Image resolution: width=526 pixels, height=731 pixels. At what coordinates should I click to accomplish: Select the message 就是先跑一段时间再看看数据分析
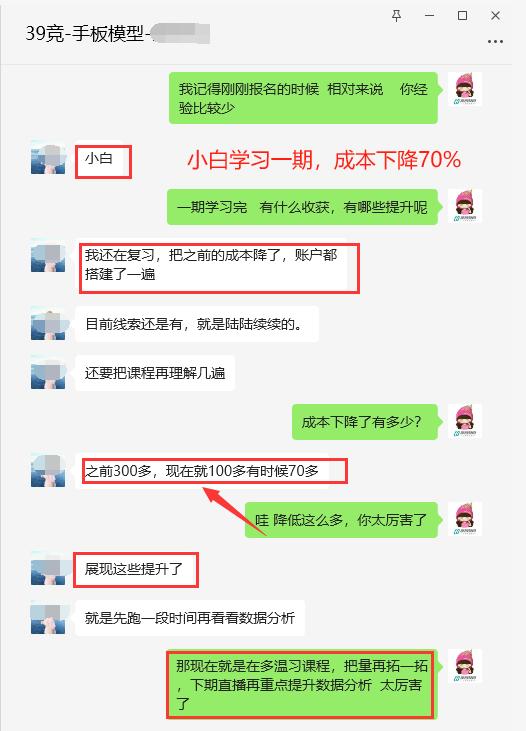[x=190, y=618]
